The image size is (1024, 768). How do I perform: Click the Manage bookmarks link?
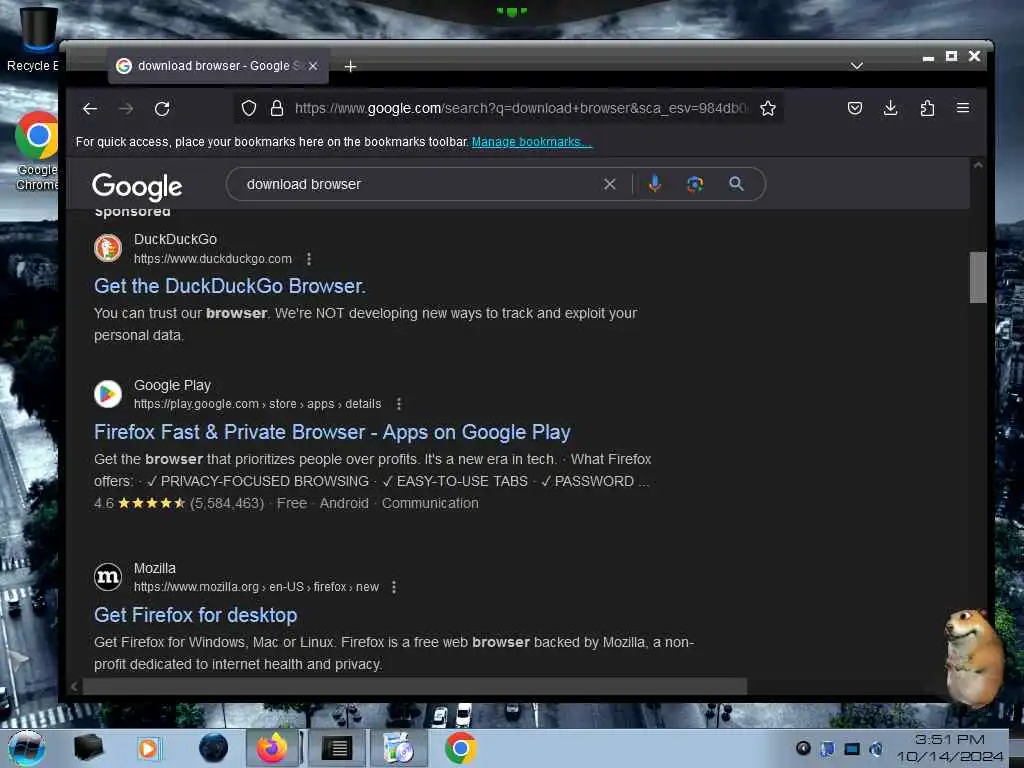point(532,142)
